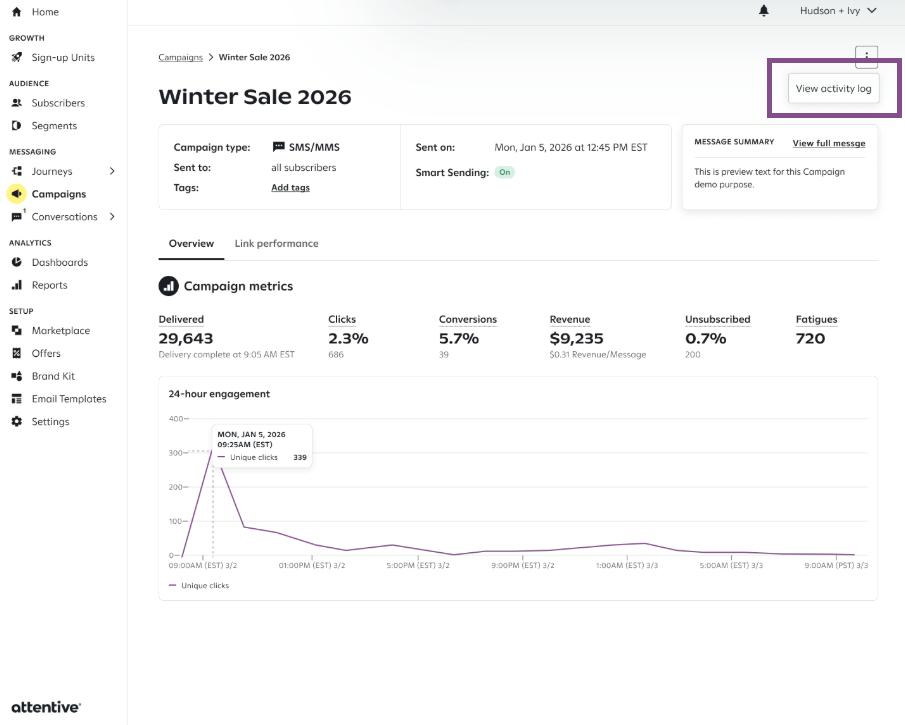The image size is (905, 725).
Task: Click the Add tags link
Action: (290, 188)
